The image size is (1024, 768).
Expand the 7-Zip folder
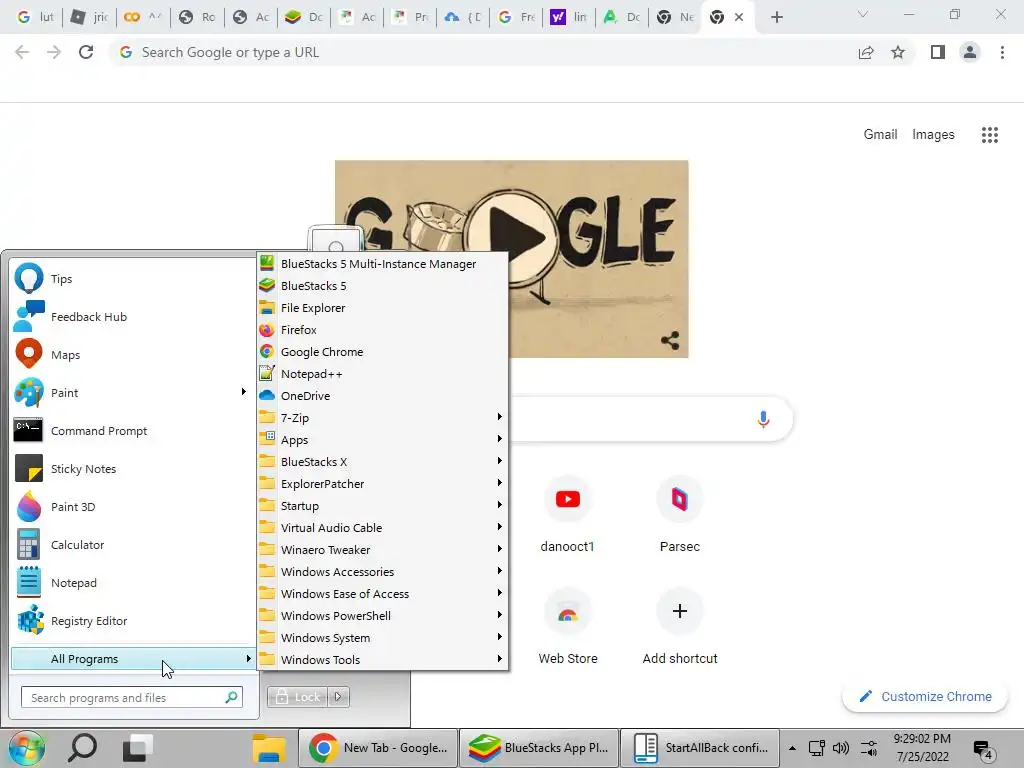pyautogui.click(x=383, y=418)
